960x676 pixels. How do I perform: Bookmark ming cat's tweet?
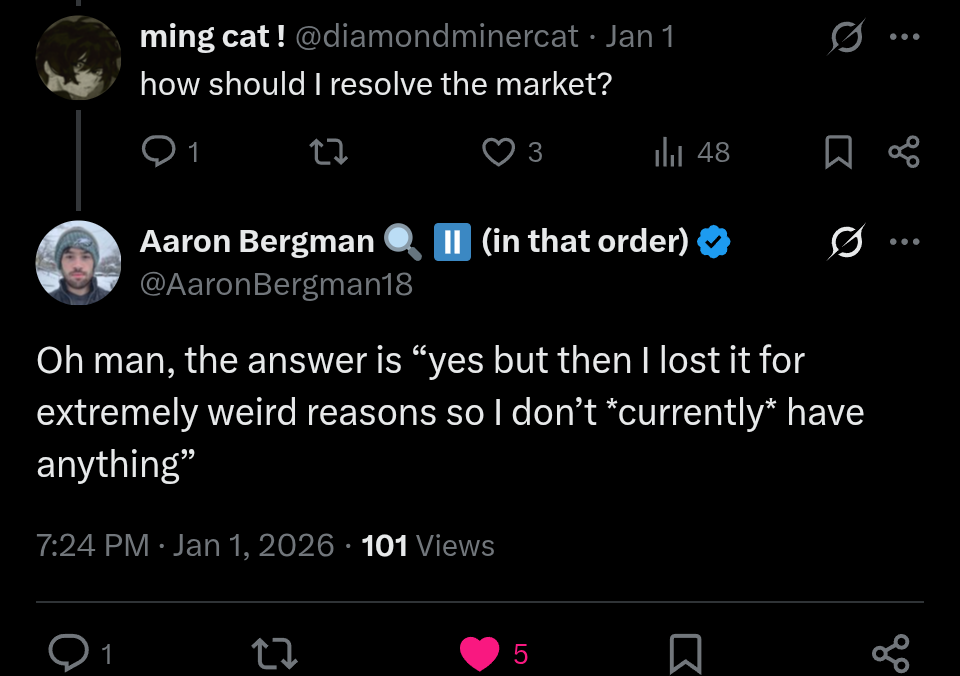tap(837, 152)
